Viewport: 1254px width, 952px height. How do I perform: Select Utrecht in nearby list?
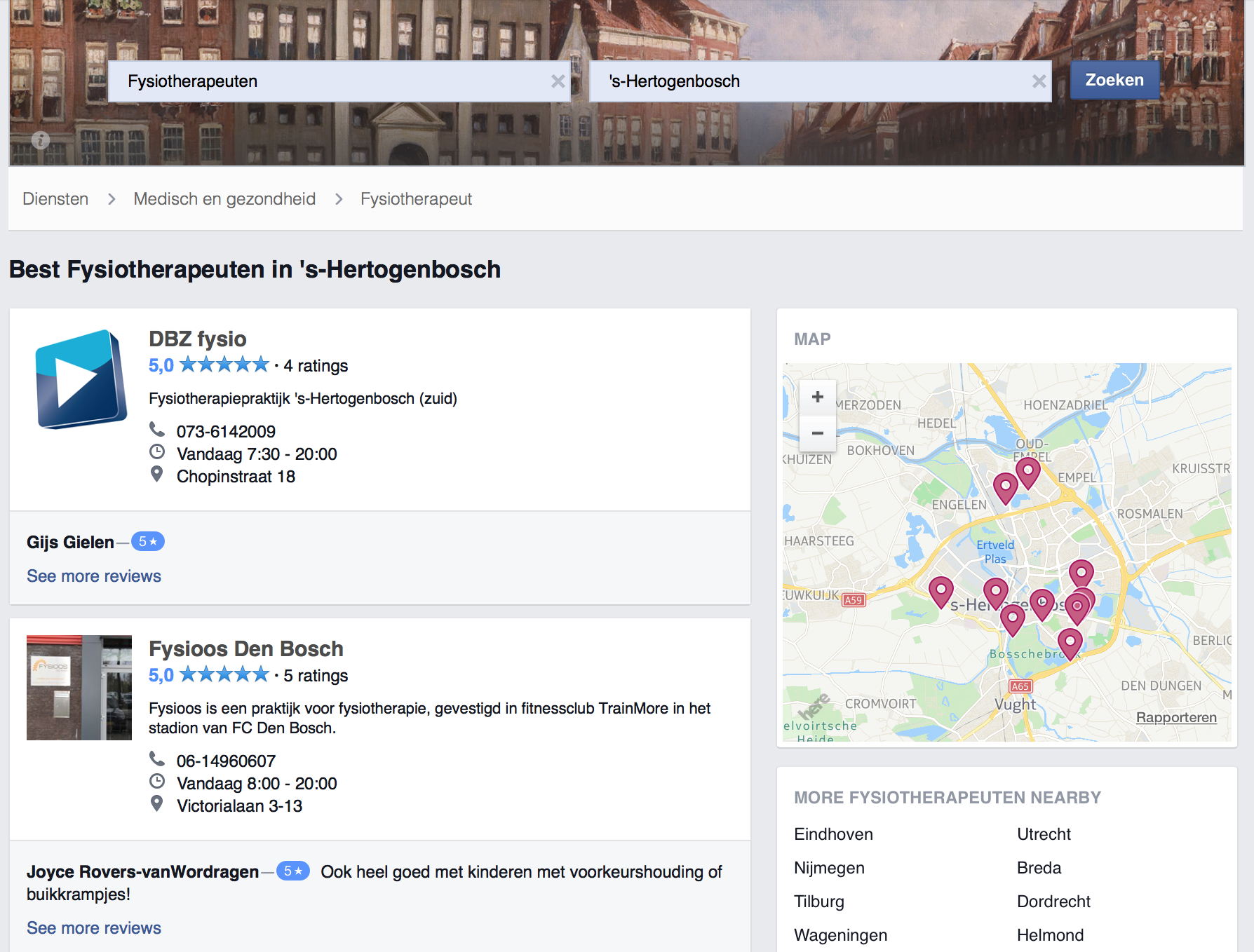pyautogui.click(x=1044, y=834)
